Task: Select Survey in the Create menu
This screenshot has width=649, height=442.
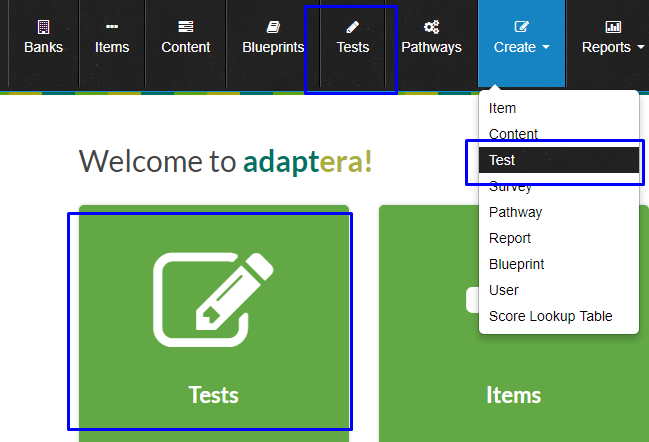Action: pyautogui.click(x=559, y=186)
